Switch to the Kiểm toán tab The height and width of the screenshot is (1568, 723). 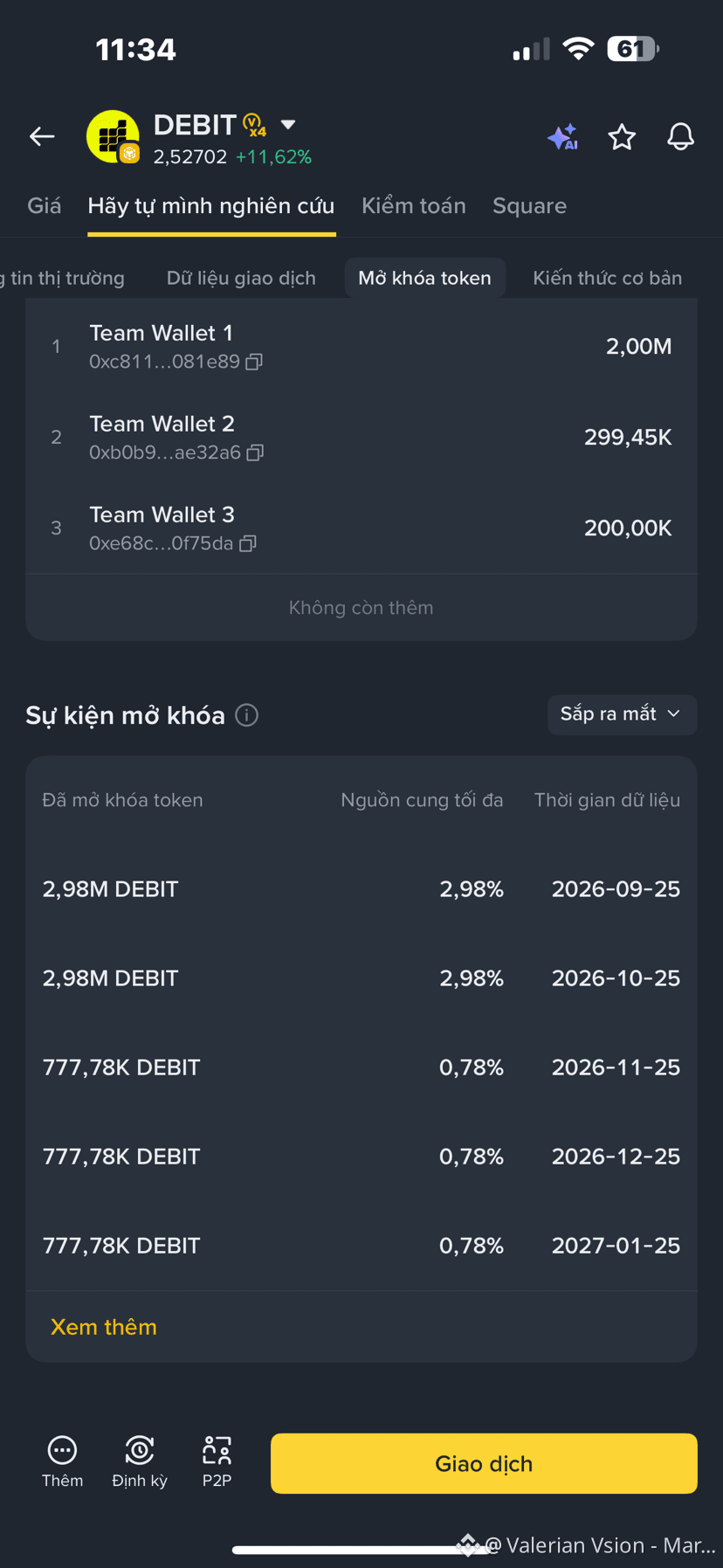(x=414, y=206)
